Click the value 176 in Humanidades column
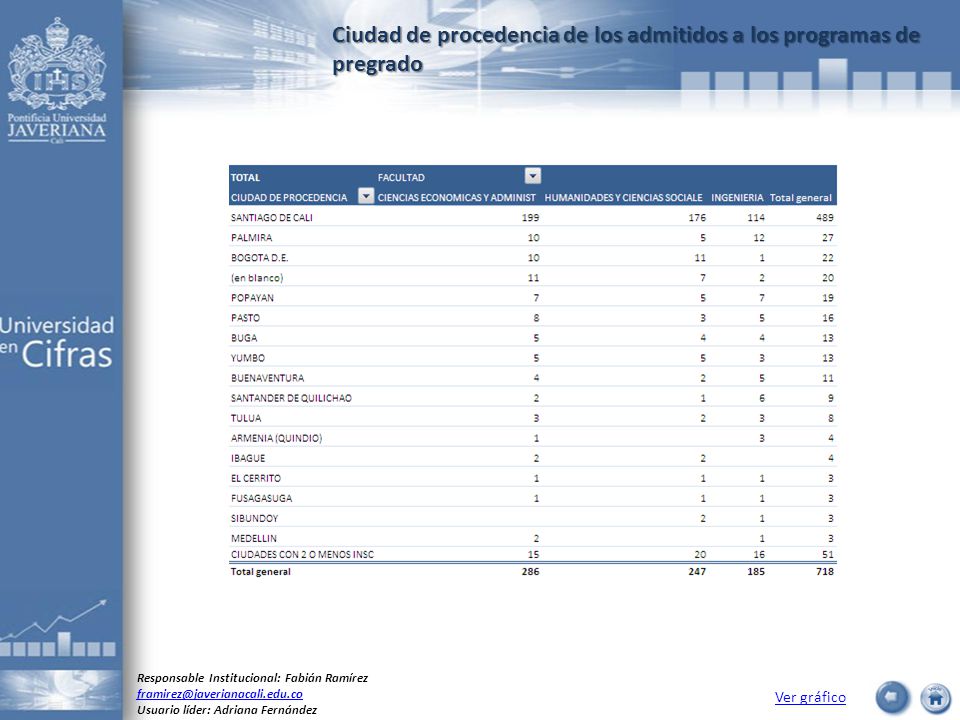Image resolution: width=960 pixels, height=720 pixels. pos(697,217)
